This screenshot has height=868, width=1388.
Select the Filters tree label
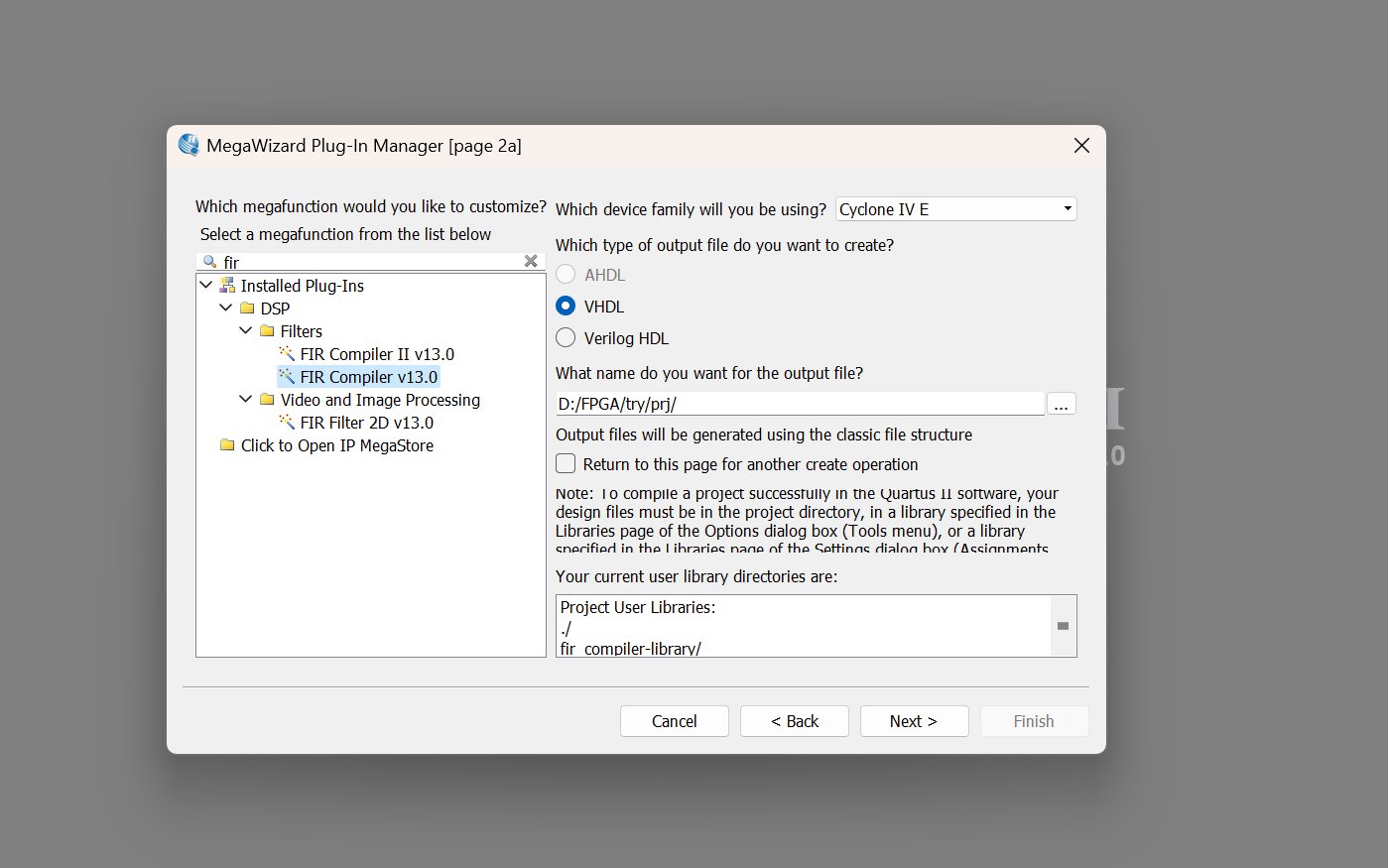click(x=302, y=331)
